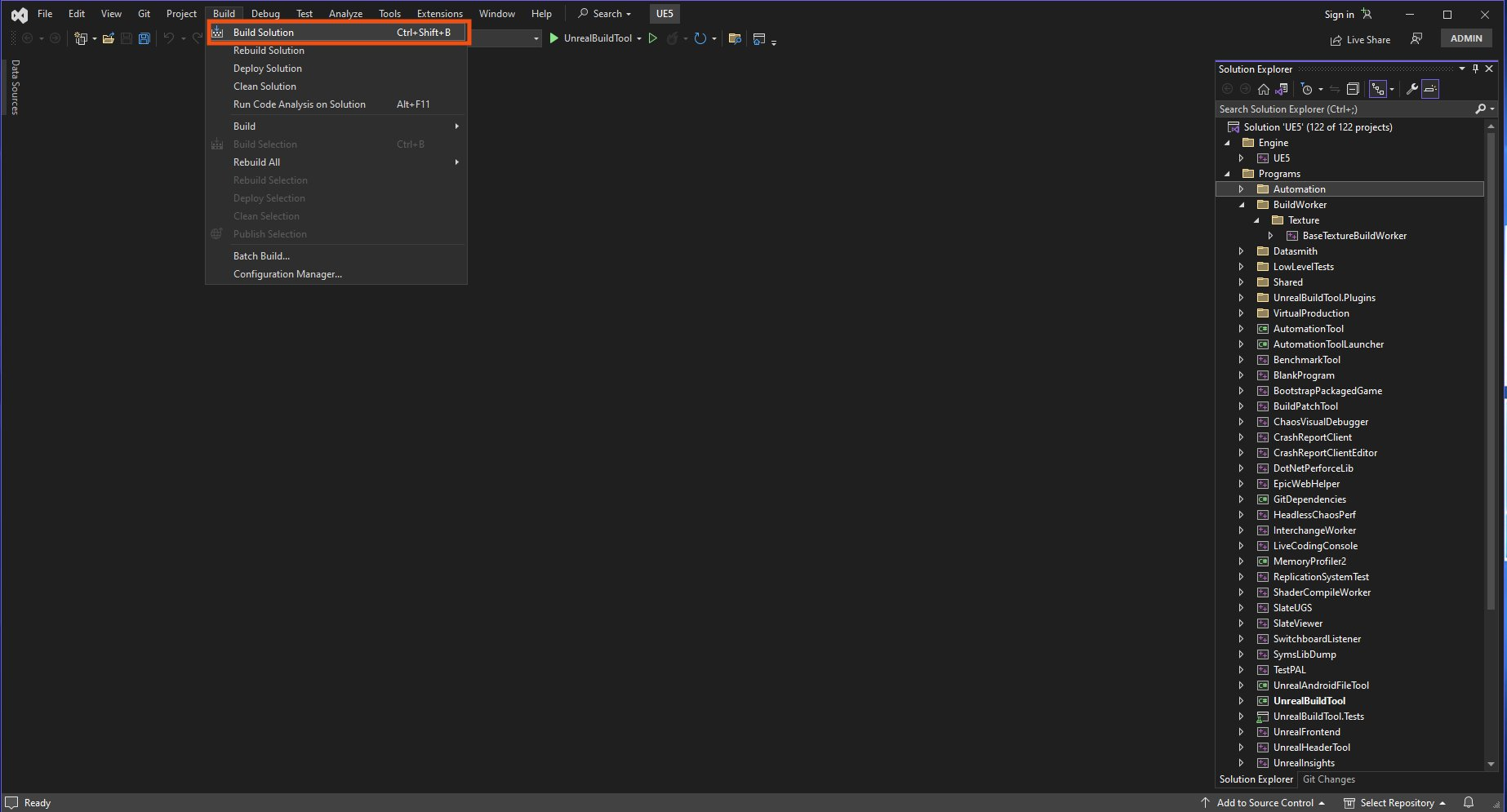Click the Solution Explorer Home icon
Screen dimensions: 1507x812
point(1264,89)
